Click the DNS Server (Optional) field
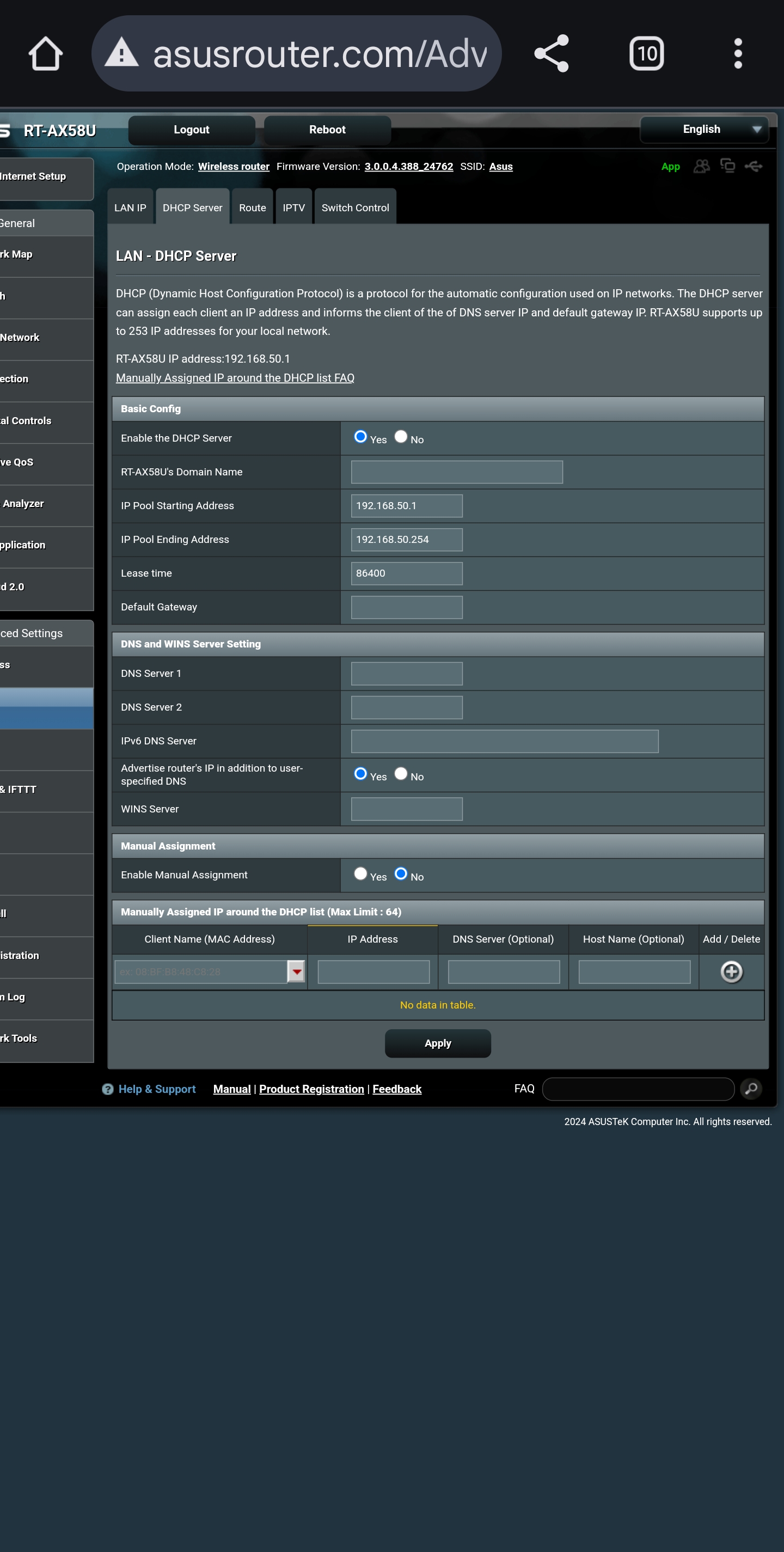The height and width of the screenshot is (1552, 784). tap(504, 971)
